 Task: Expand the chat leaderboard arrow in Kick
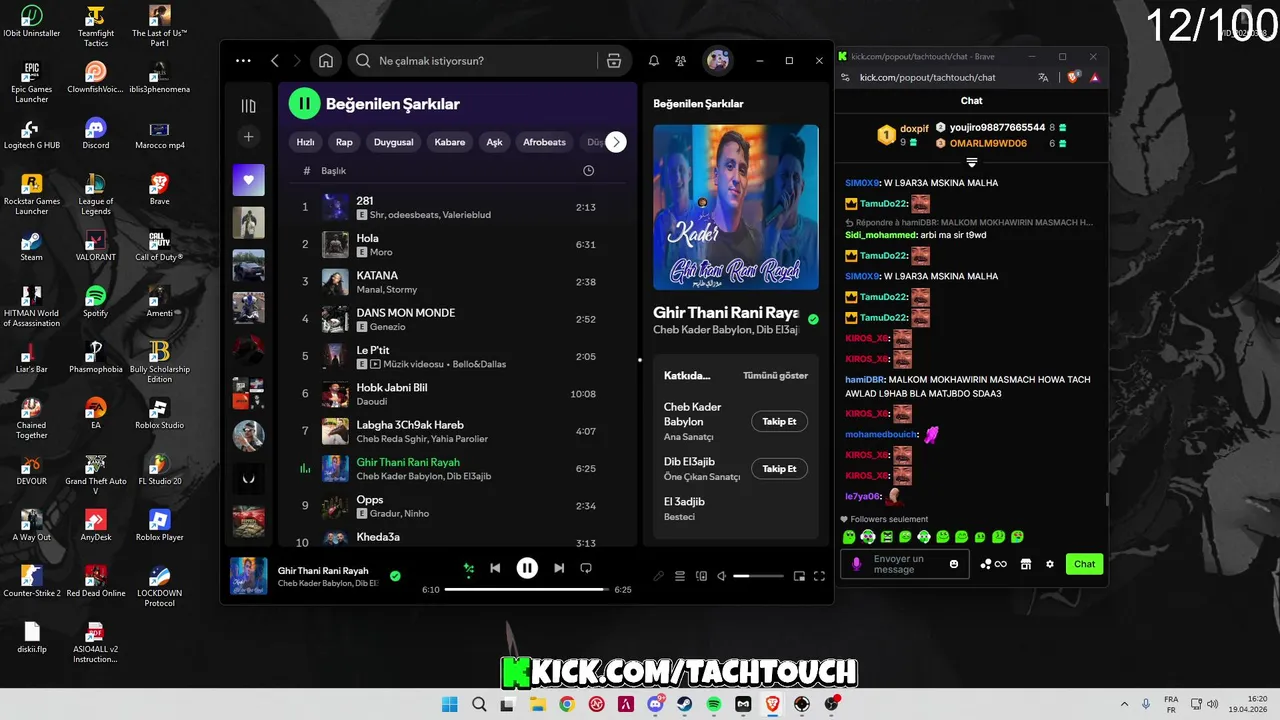[x=971, y=162]
